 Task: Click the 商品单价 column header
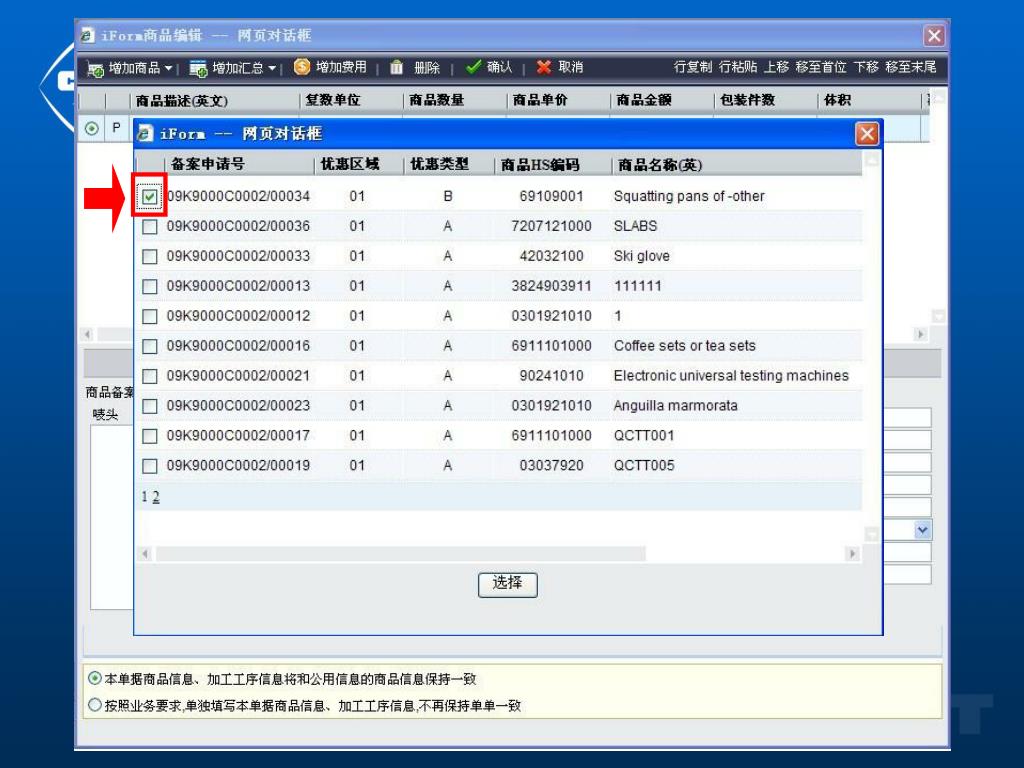540,100
